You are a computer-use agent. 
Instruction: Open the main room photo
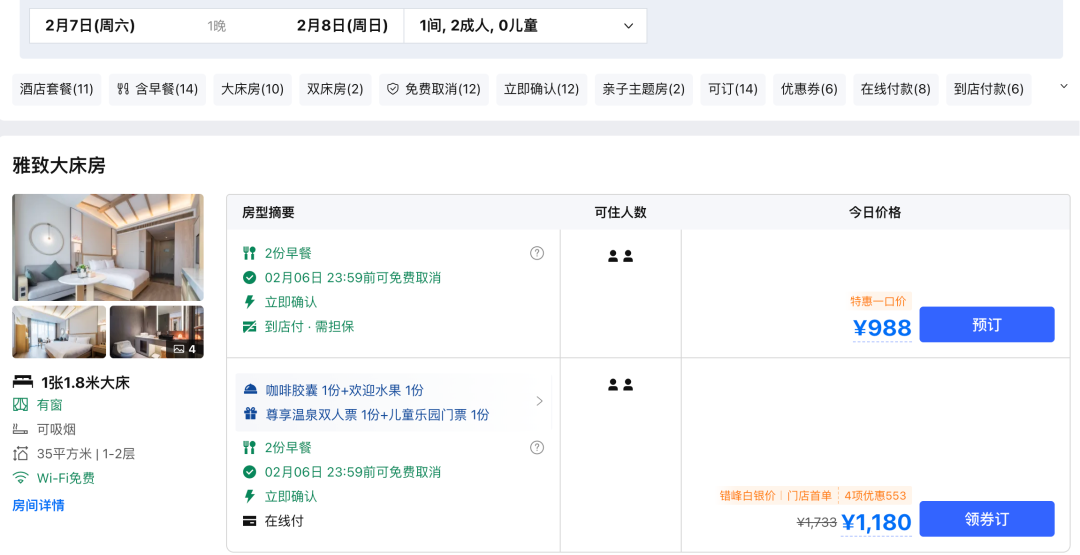(x=108, y=247)
